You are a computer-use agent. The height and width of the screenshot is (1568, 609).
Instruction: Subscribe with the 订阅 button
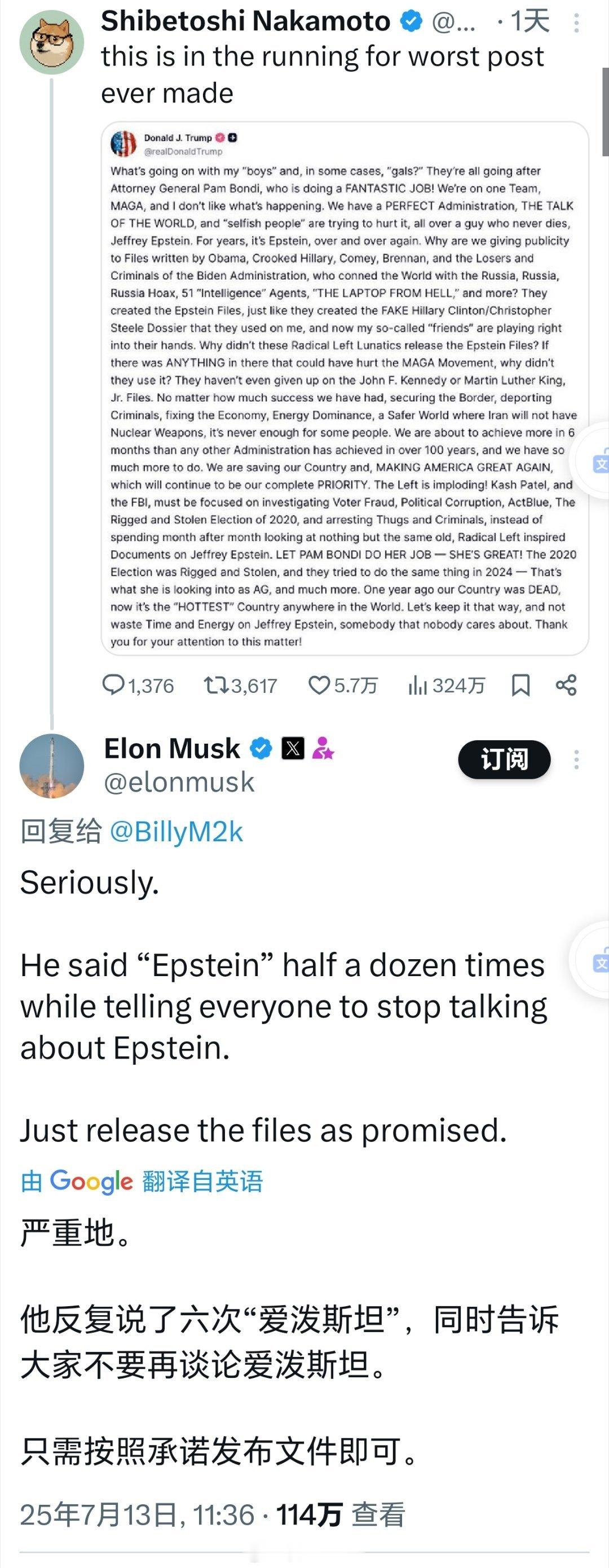504,759
